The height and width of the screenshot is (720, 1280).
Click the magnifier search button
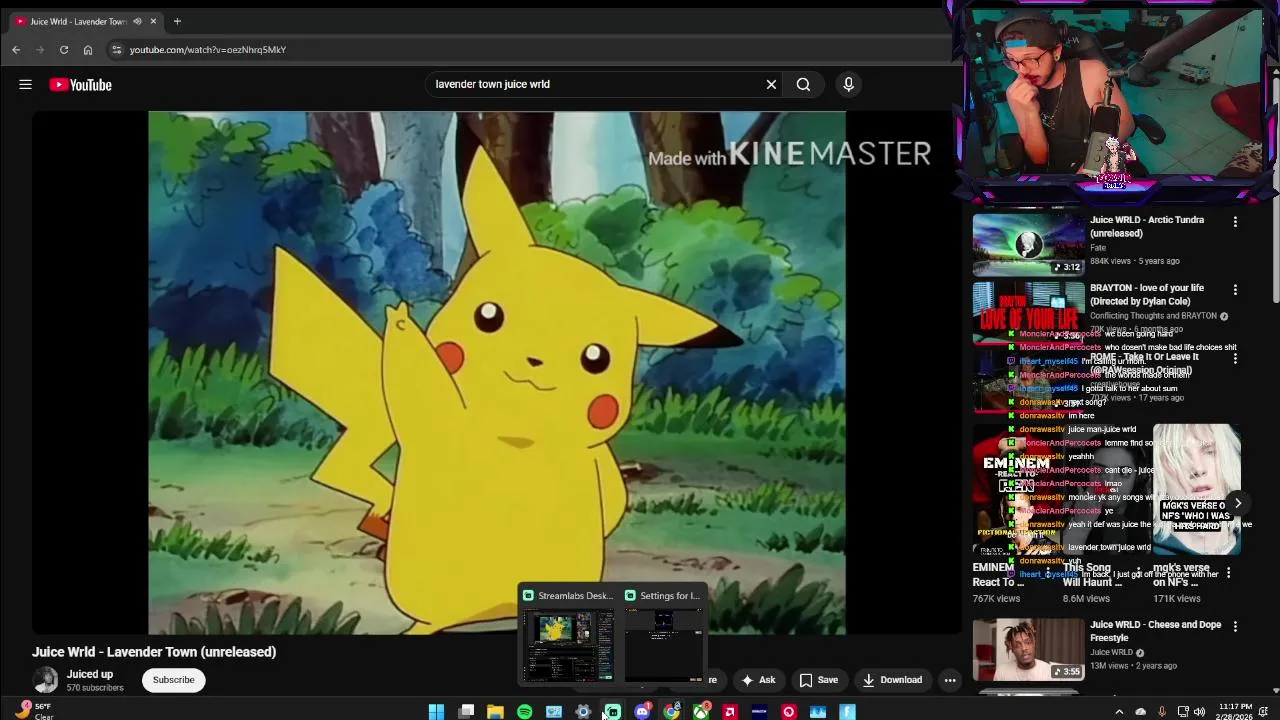click(803, 85)
